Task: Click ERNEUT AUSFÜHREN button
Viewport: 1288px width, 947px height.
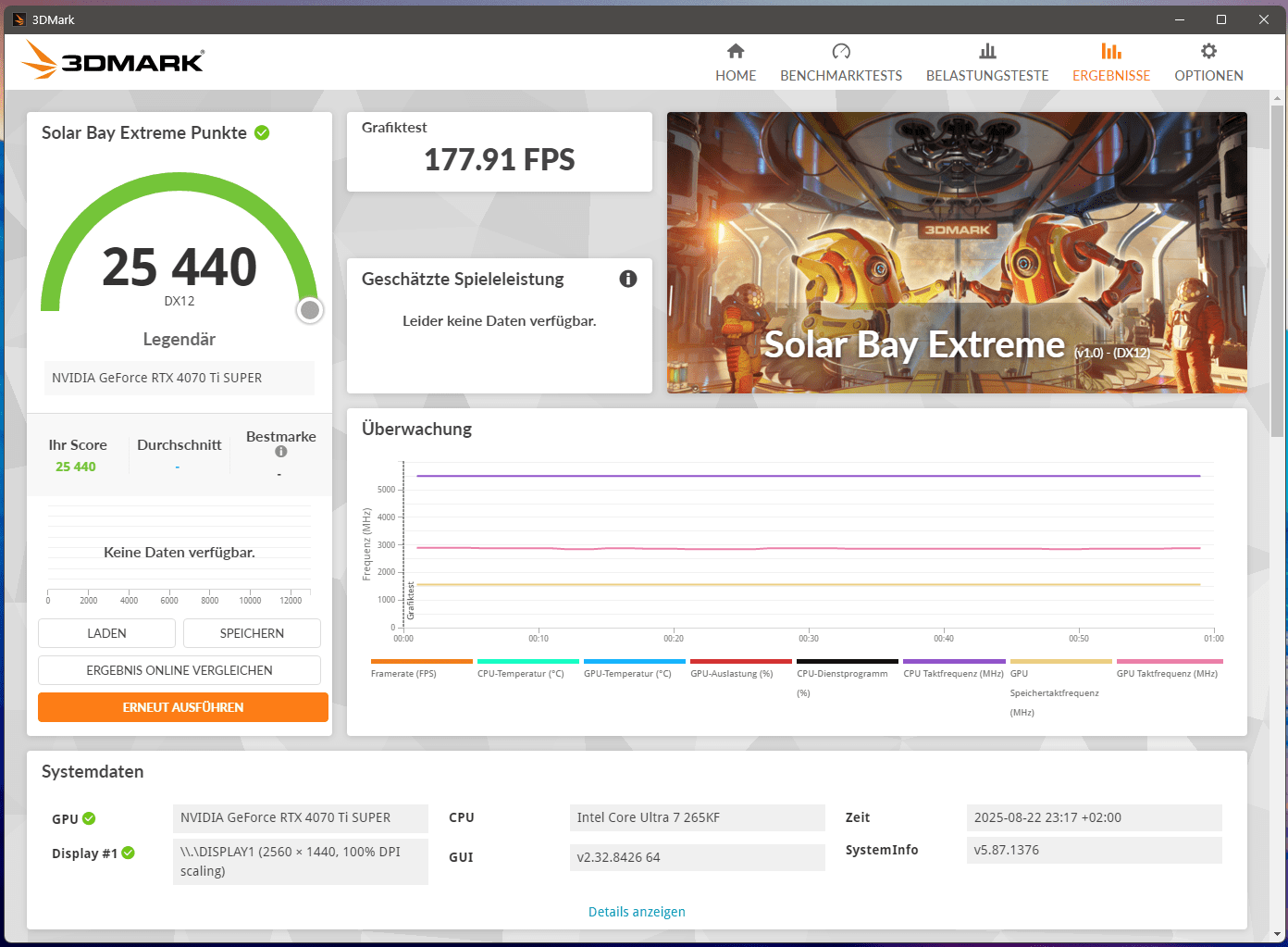Action: click(x=183, y=707)
